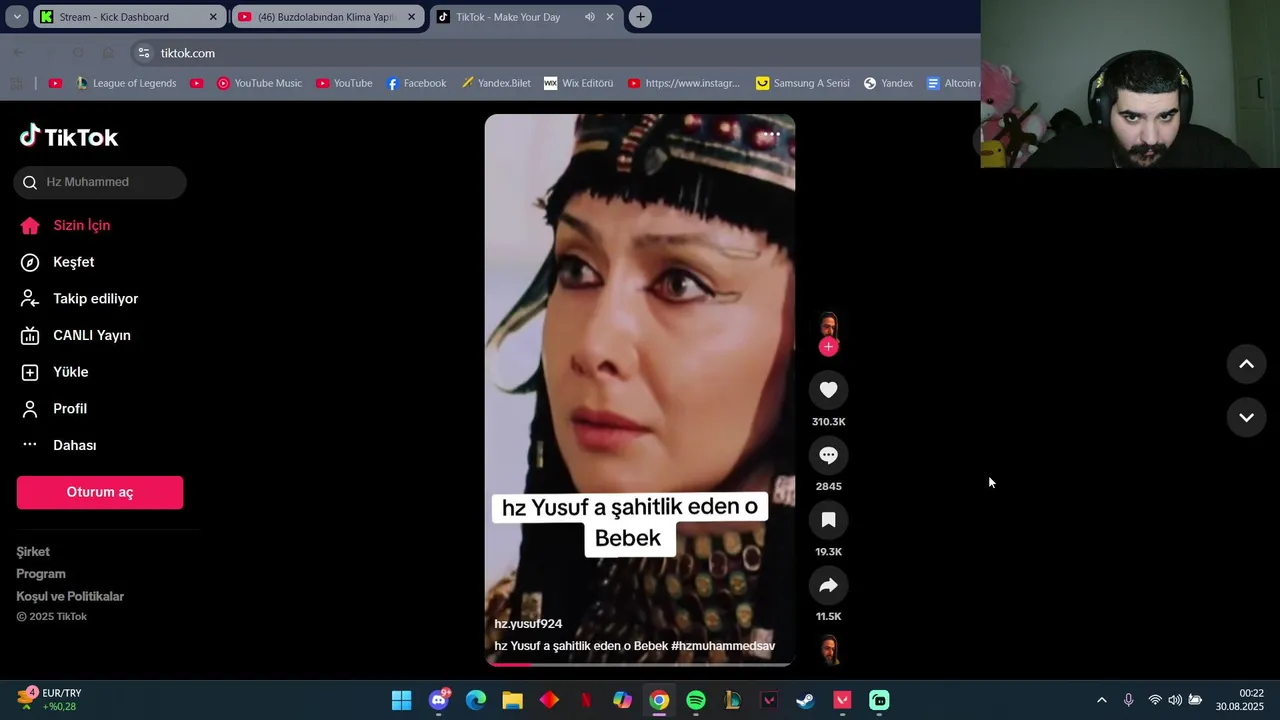
Task: Open Wi-Fi network settings in tray
Action: coord(1155,700)
